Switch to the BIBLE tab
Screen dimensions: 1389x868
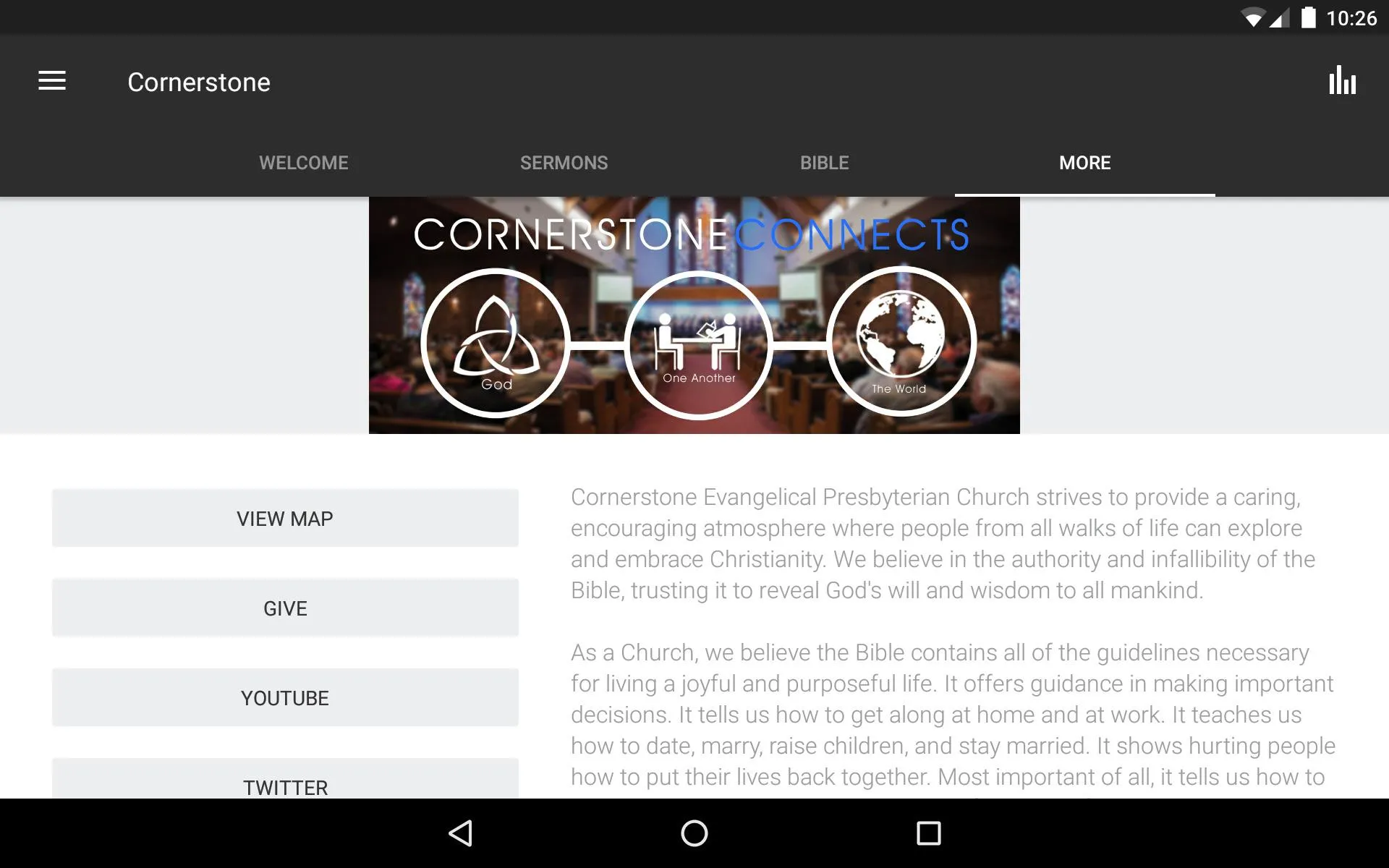click(824, 162)
